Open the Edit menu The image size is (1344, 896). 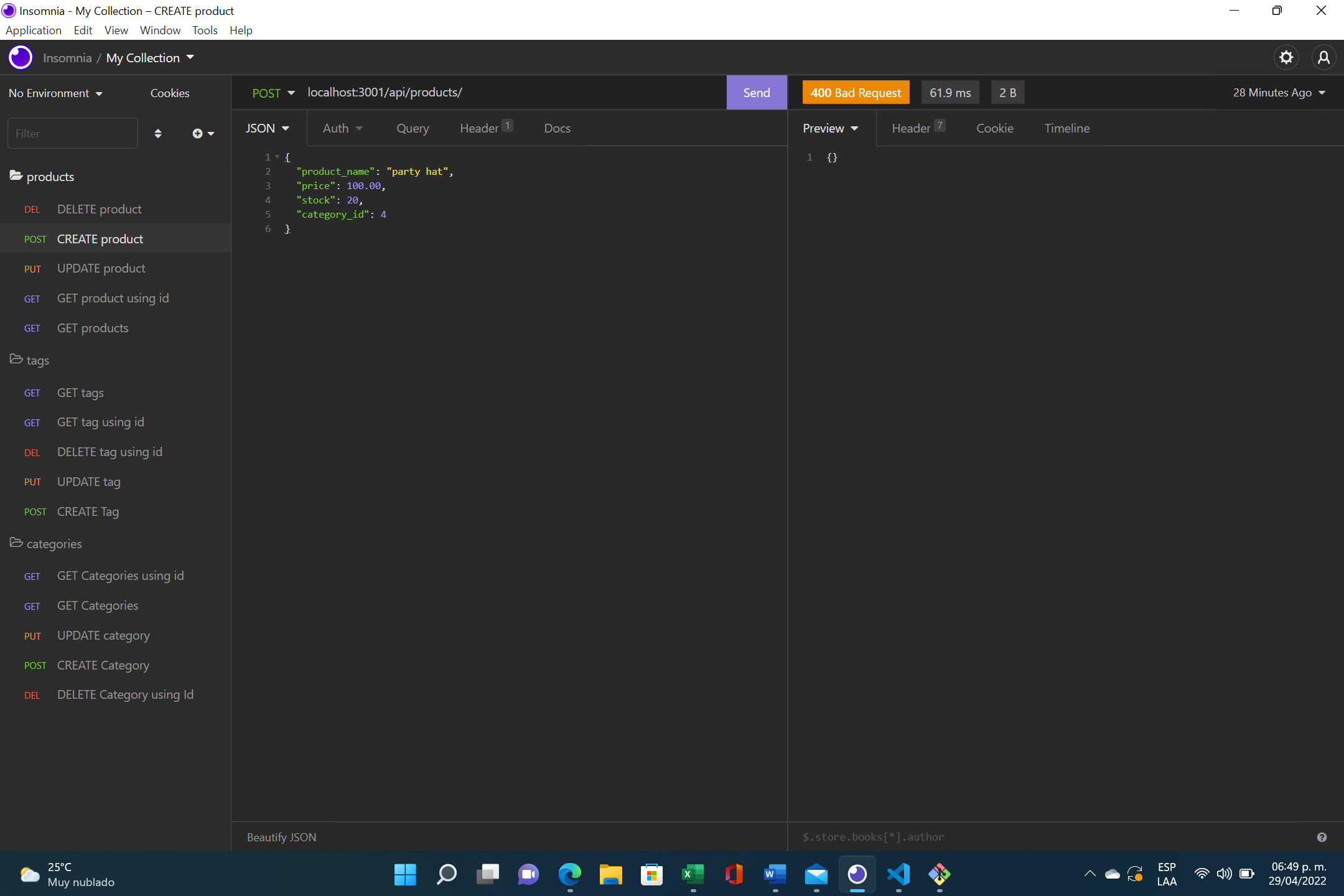point(83,30)
